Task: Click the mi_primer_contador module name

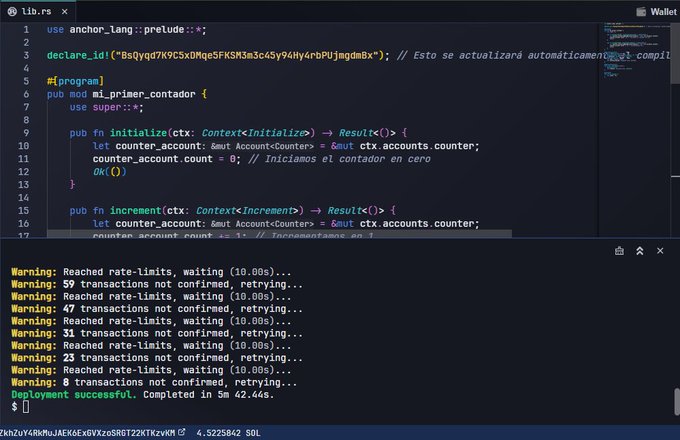Action: [144, 94]
